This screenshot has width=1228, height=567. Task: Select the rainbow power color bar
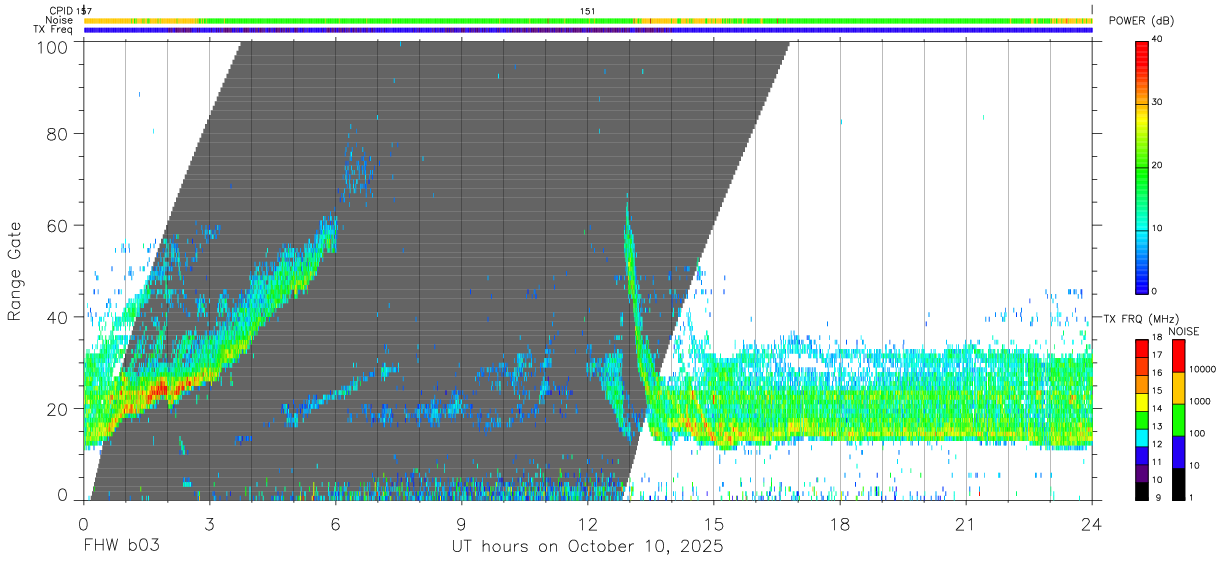1142,166
